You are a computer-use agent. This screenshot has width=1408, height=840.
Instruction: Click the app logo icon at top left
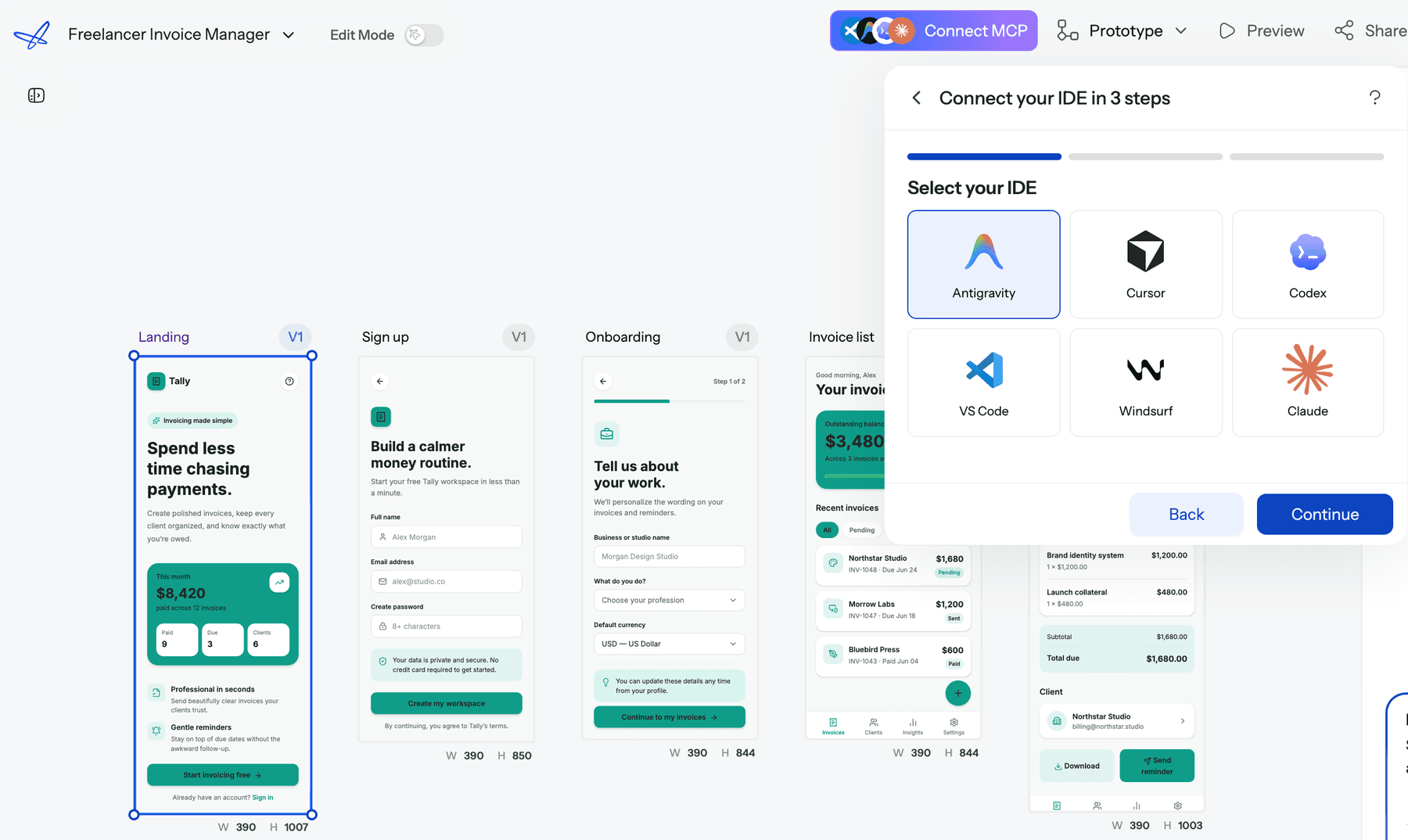(31, 34)
